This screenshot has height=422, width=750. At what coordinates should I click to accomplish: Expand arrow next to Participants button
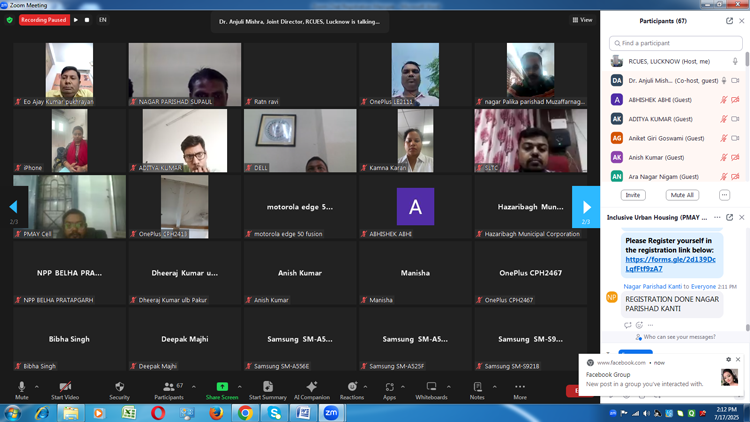pyautogui.click(x=194, y=387)
